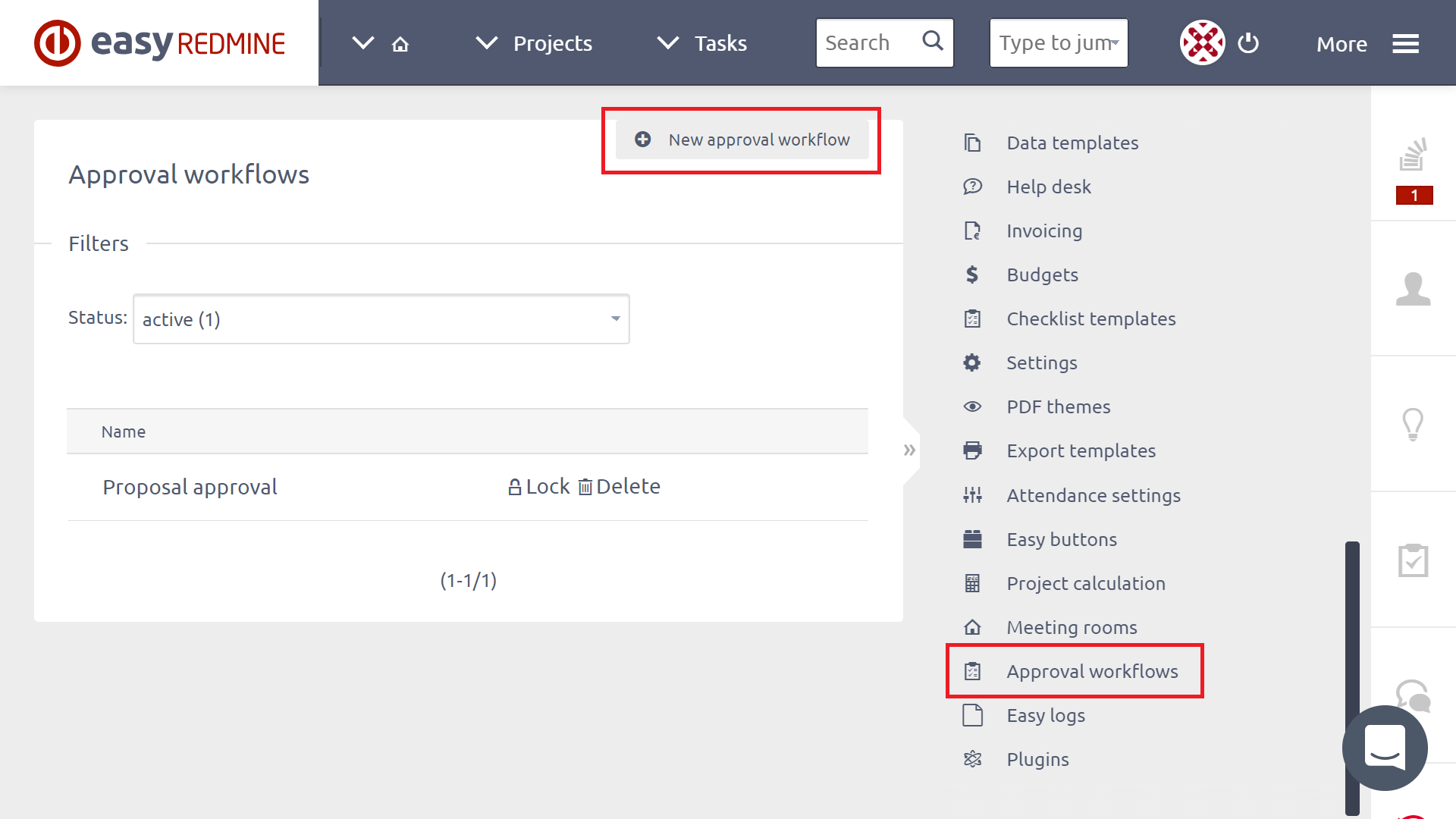This screenshot has width=1456, height=819.
Task: Select Approval workflows in the sidebar
Action: (x=1092, y=671)
